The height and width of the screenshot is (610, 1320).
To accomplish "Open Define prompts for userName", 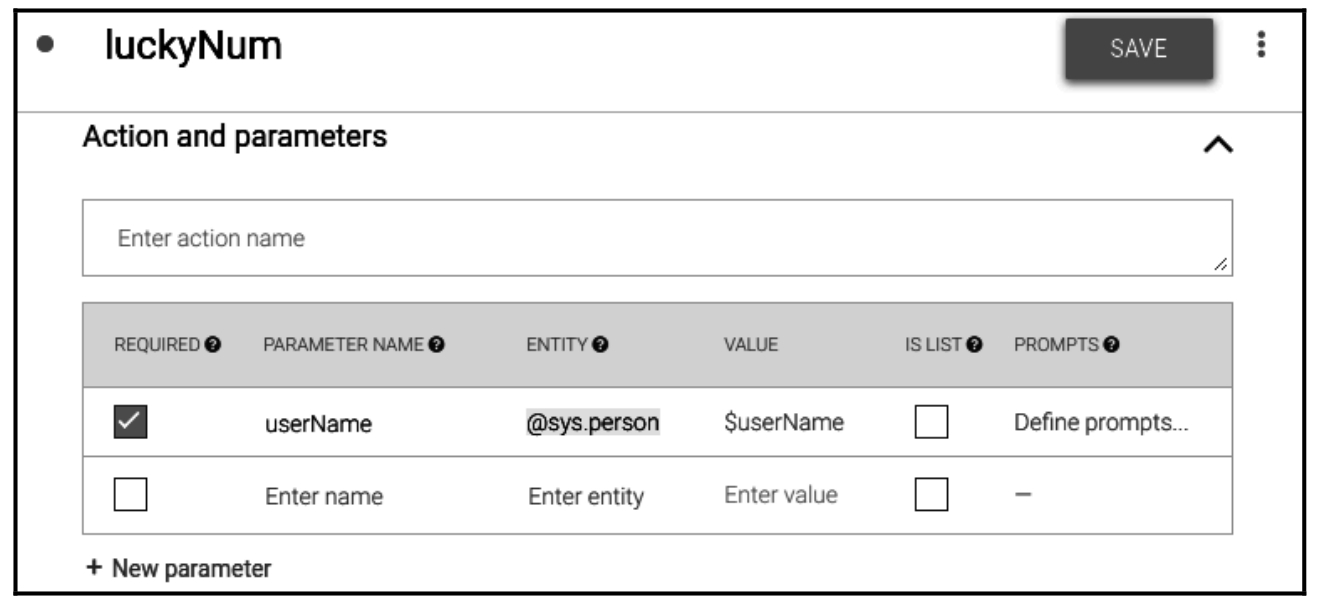I will pyautogui.click(x=1101, y=423).
